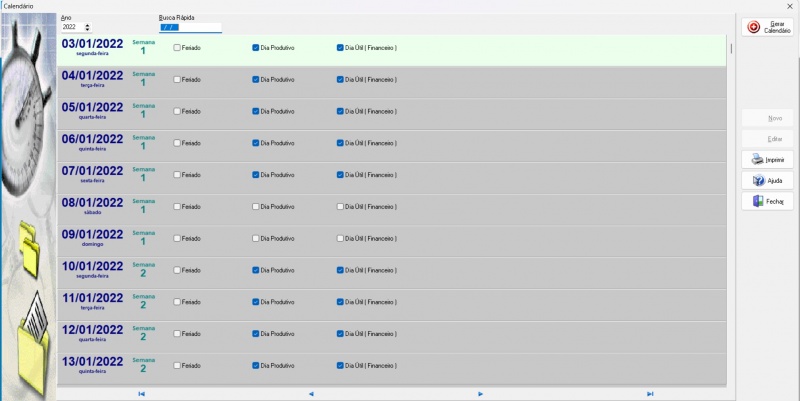
Task: Check Feriado for 13/01/2022
Action: click(x=177, y=365)
